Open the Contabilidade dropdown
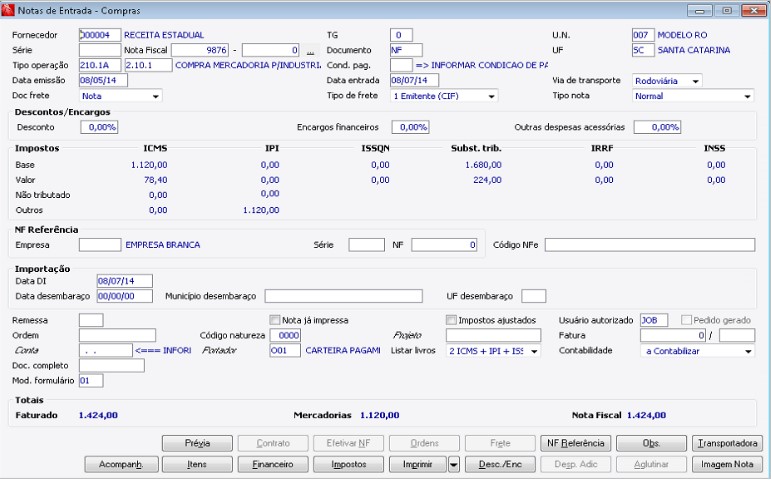Image resolution: width=771 pixels, height=480 pixels. [747, 351]
